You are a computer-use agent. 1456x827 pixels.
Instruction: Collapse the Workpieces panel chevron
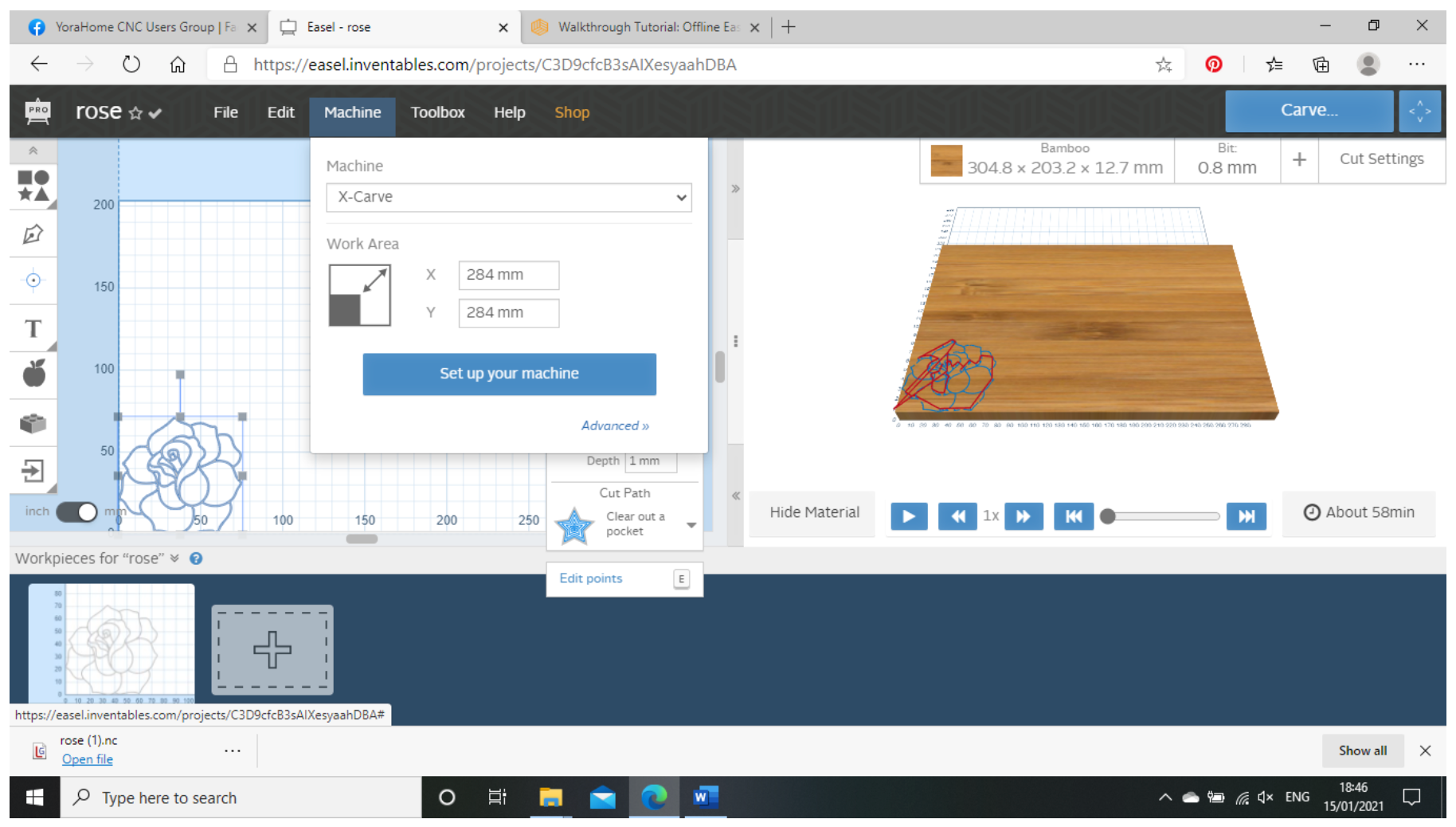pyautogui.click(x=174, y=559)
